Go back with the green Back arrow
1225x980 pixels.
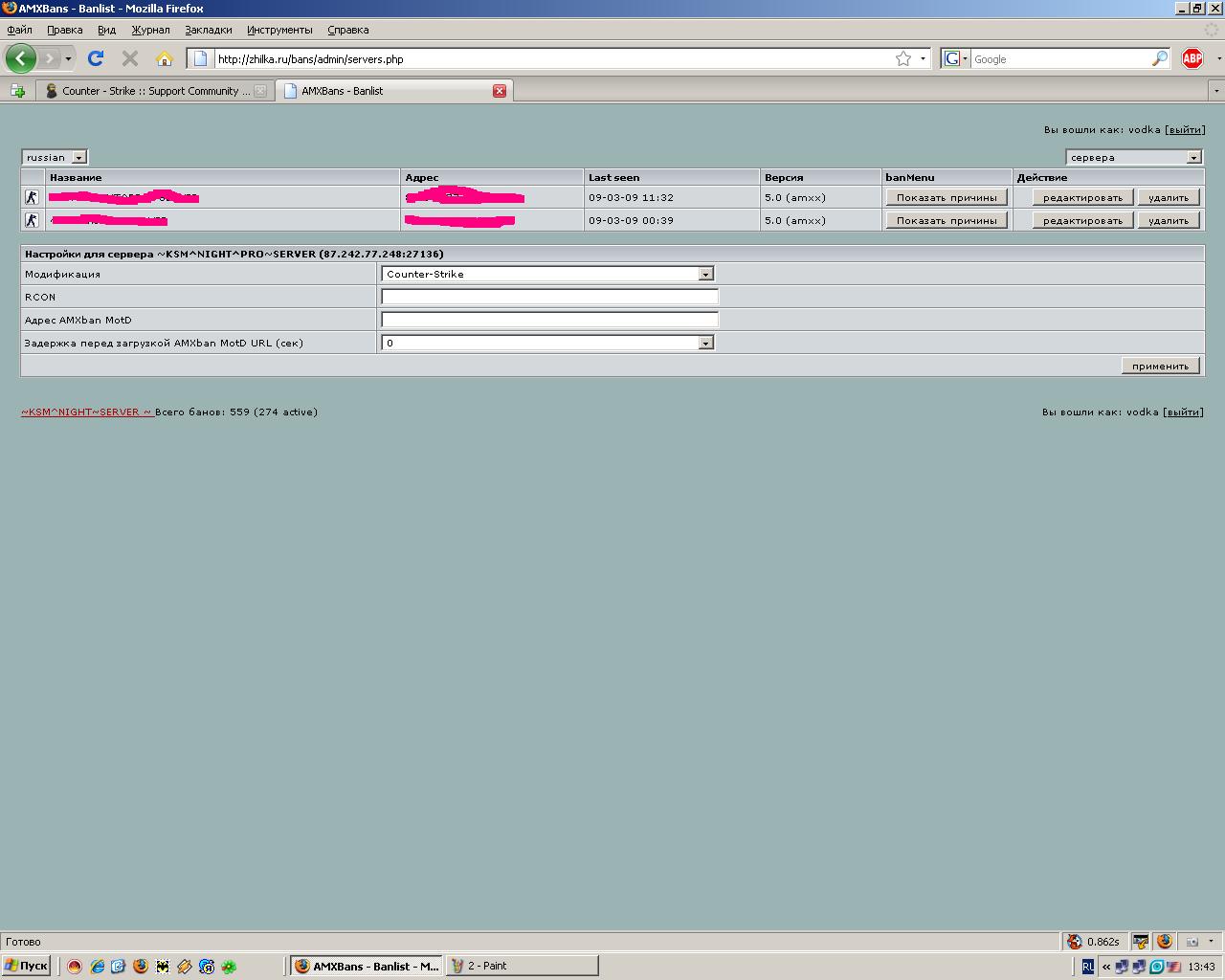[x=20, y=58]
